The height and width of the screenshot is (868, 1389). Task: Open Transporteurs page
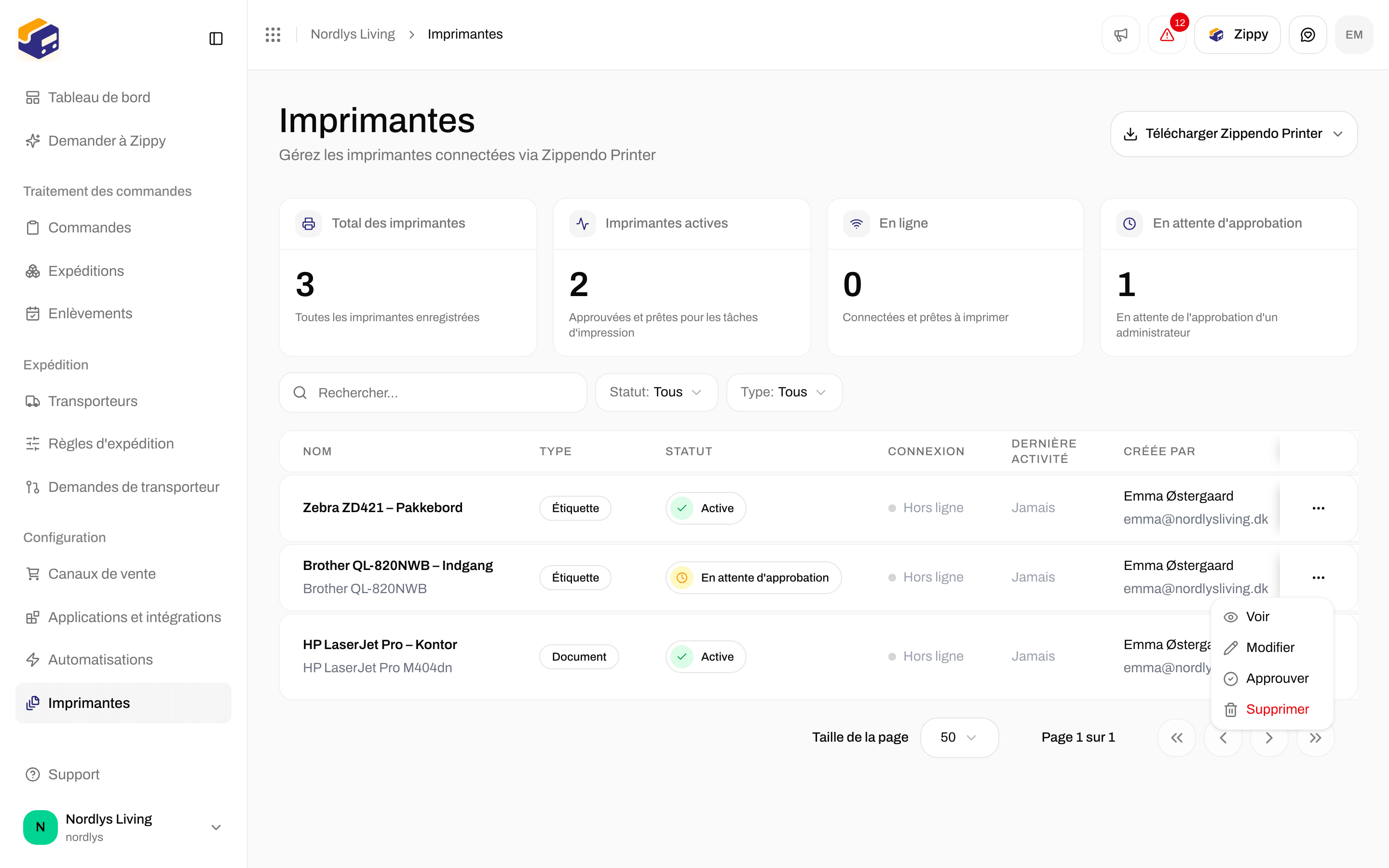tap(123, 401)
